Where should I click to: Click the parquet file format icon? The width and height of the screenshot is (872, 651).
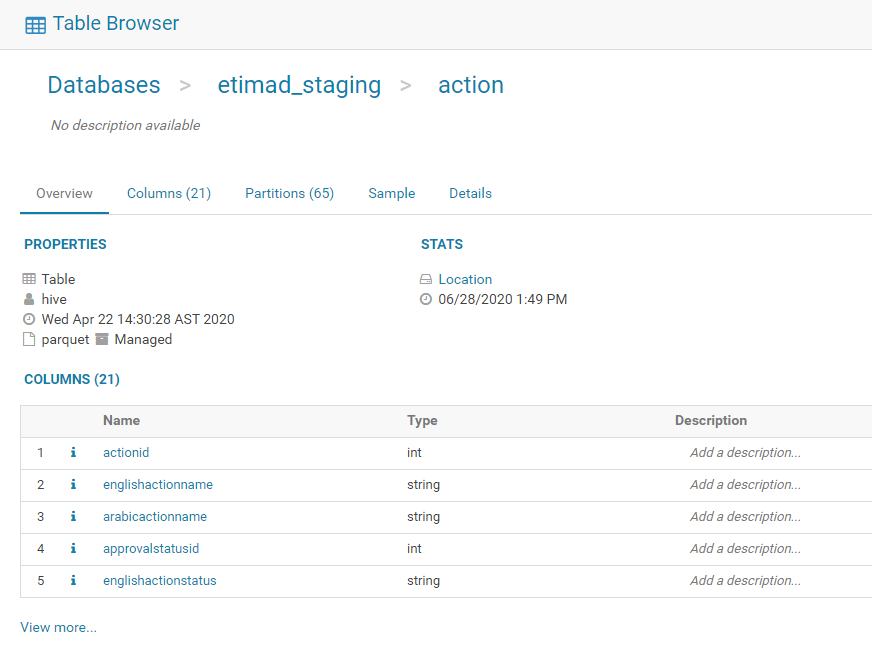(29, 340)
